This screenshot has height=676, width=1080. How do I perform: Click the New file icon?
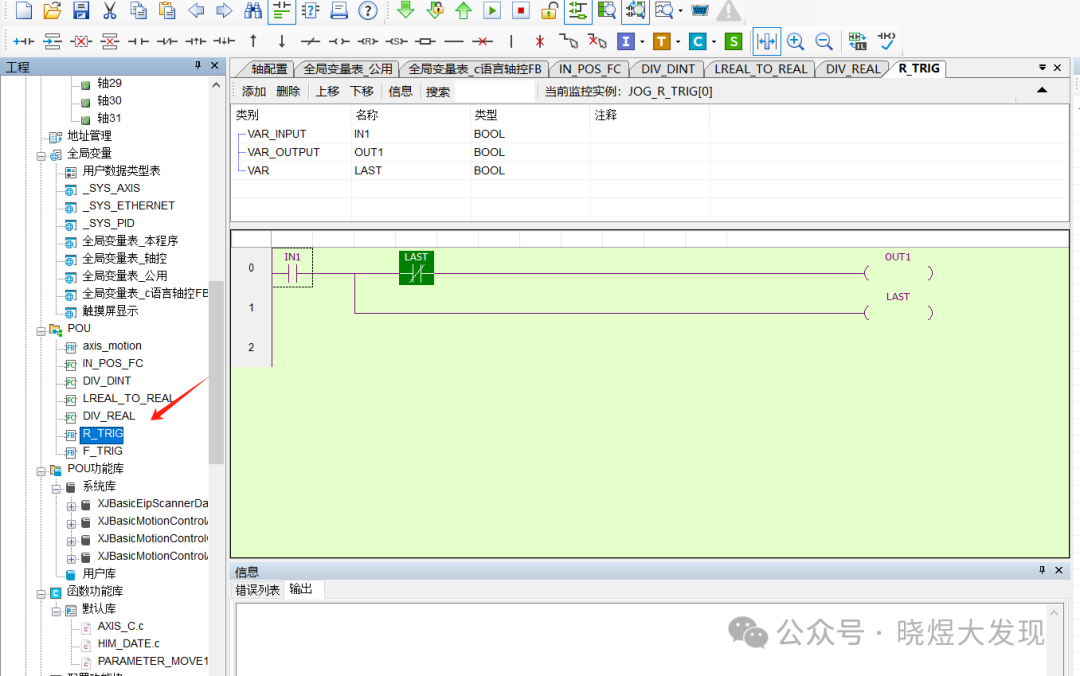click(23, 10)
